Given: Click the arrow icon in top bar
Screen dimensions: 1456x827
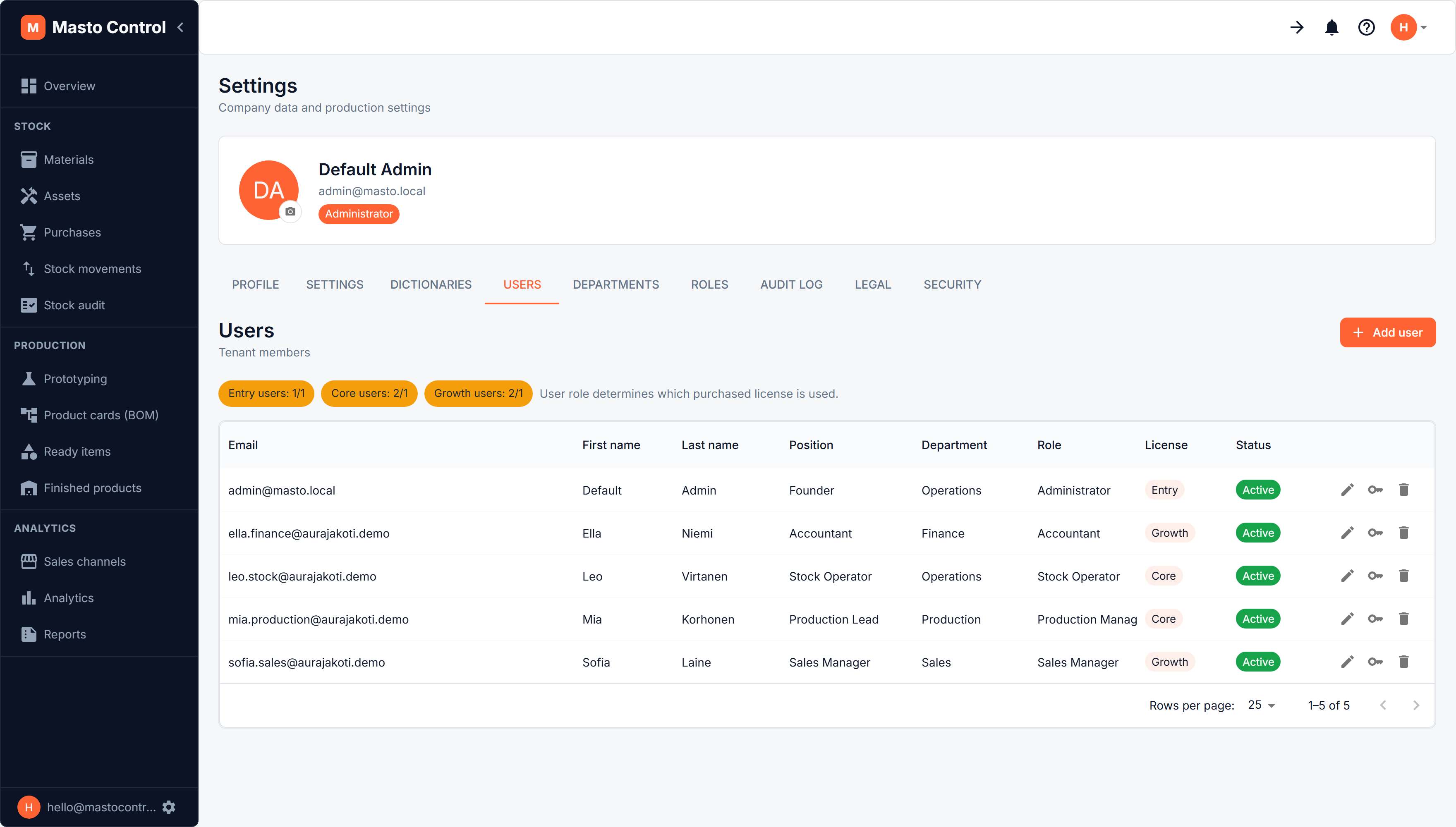Looking at the screenshot, I should point(1297,27).
